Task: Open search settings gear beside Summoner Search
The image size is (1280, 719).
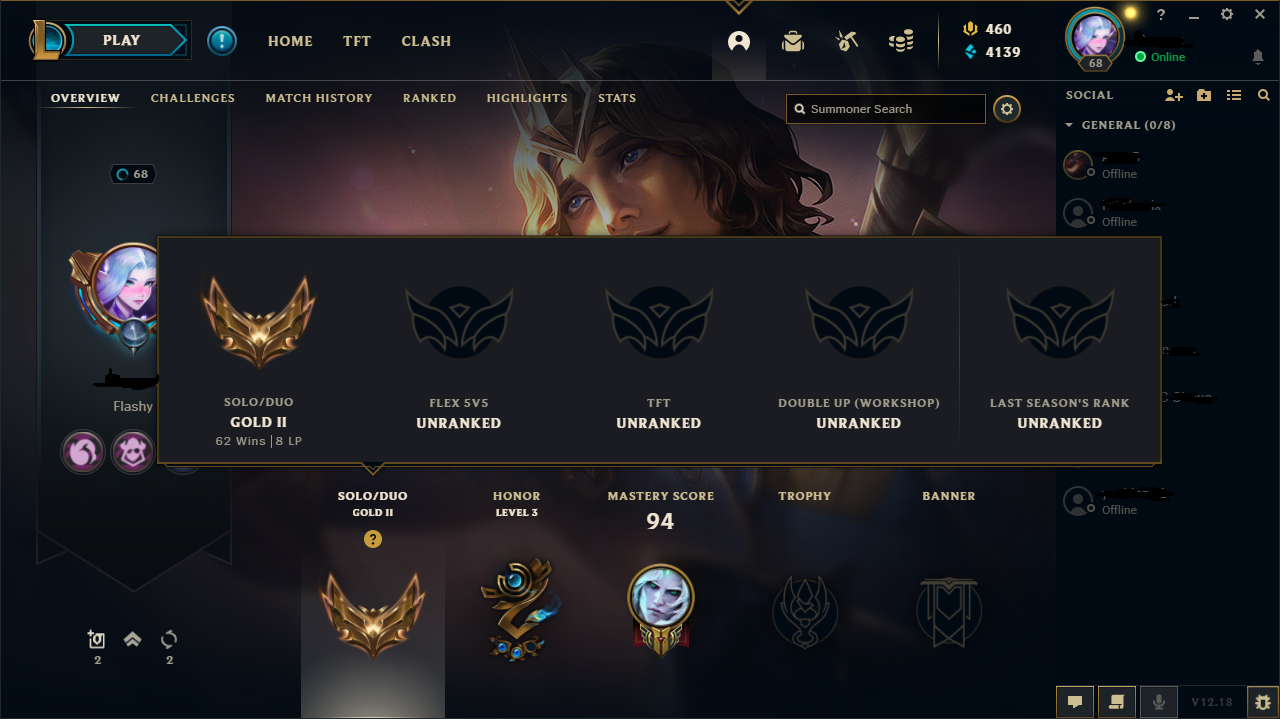Action: point(1007,108)
